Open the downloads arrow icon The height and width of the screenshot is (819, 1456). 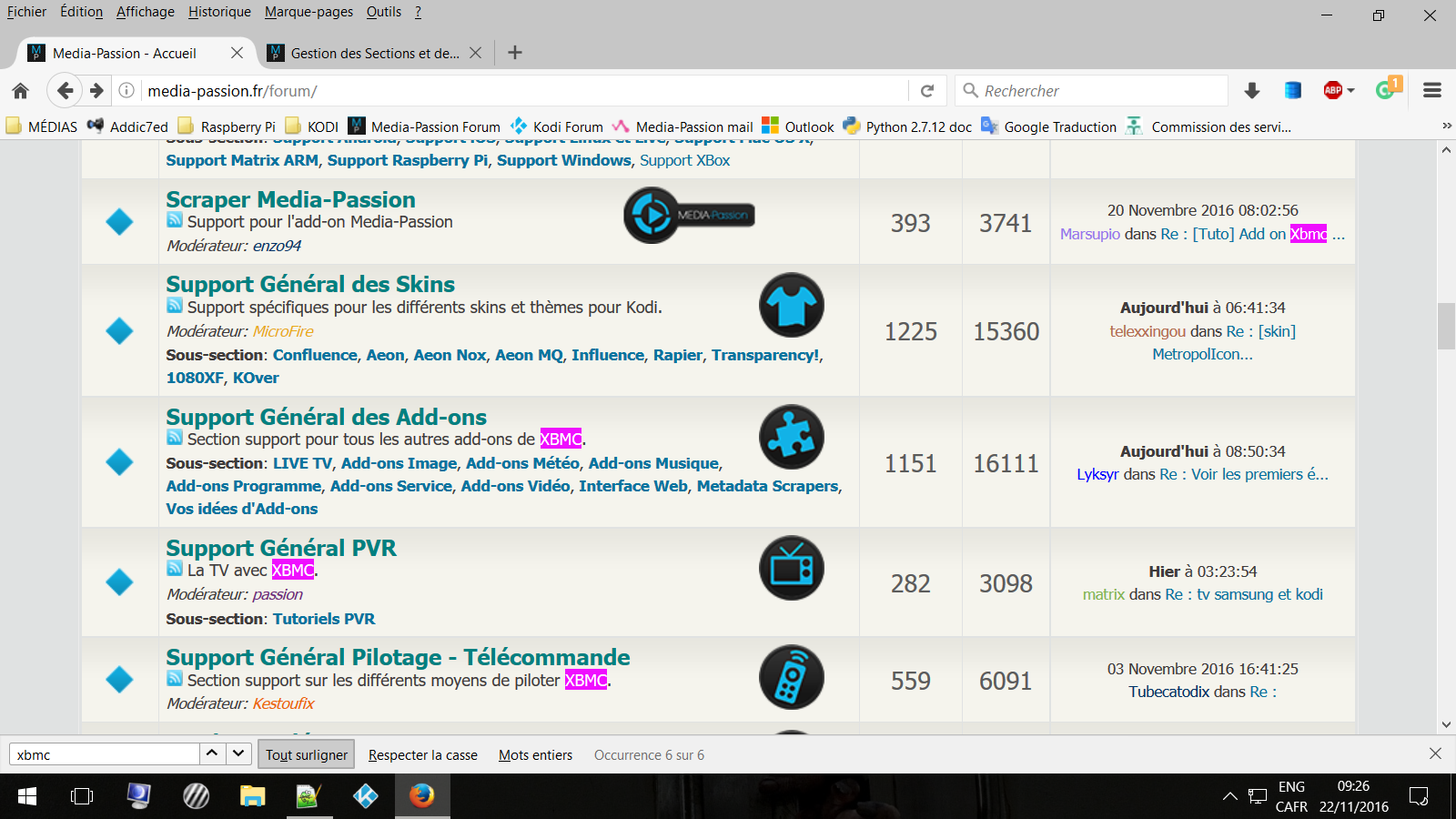[x=1252, y=91]
